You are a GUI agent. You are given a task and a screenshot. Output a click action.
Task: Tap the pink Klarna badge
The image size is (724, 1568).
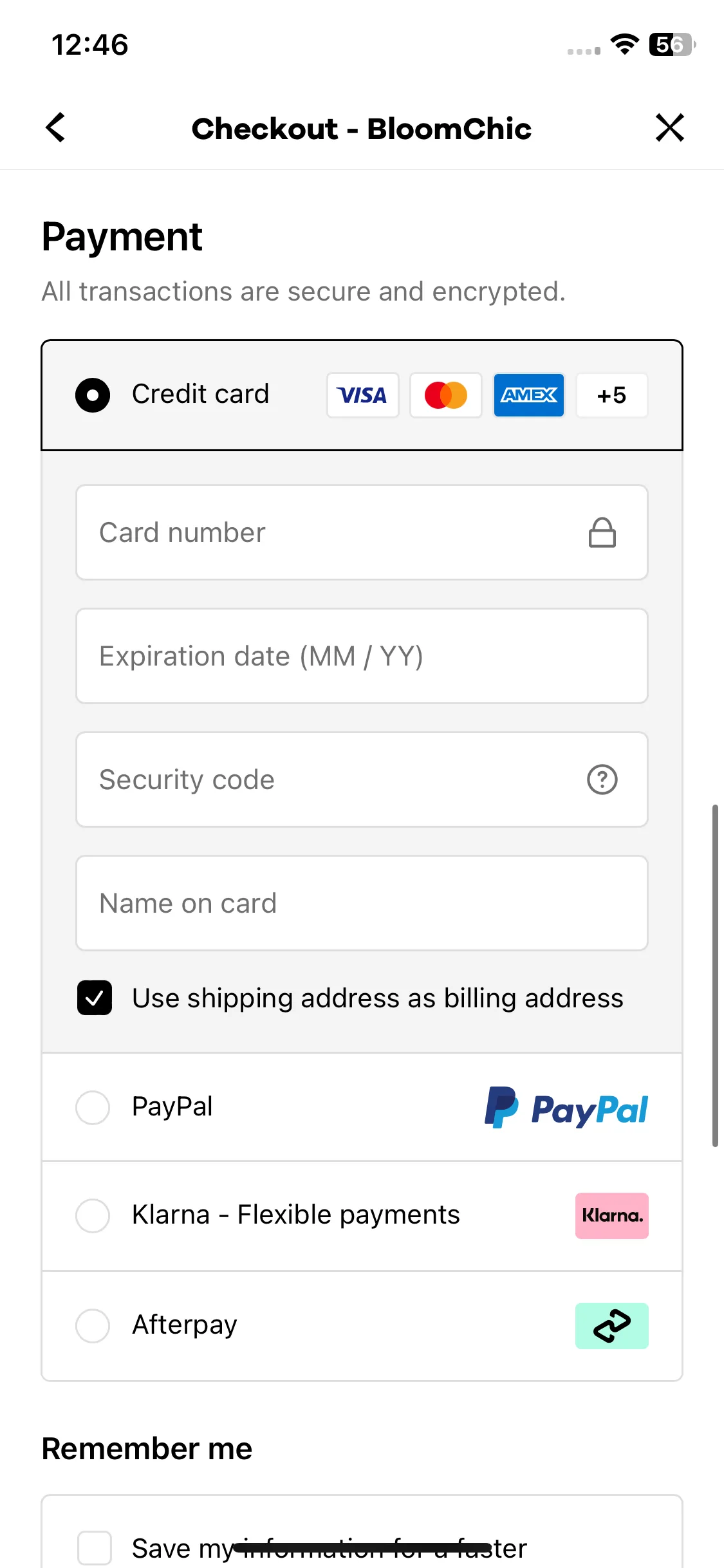[x=612, y=1216]
